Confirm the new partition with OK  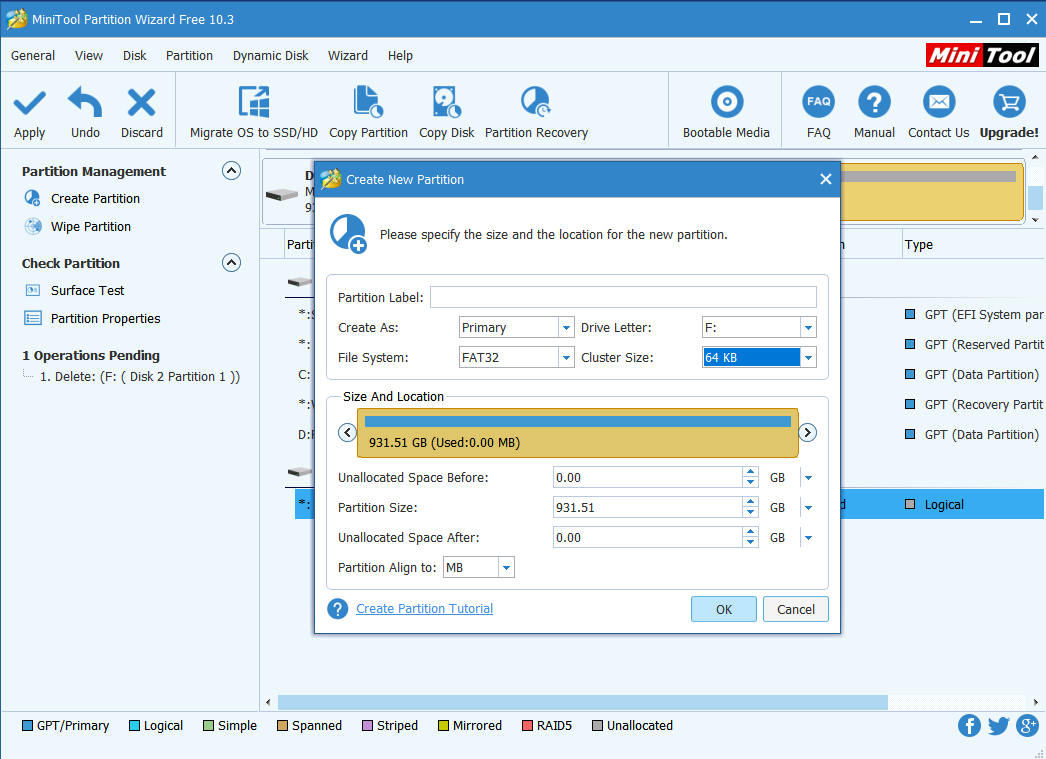click(x=723, y=609)
